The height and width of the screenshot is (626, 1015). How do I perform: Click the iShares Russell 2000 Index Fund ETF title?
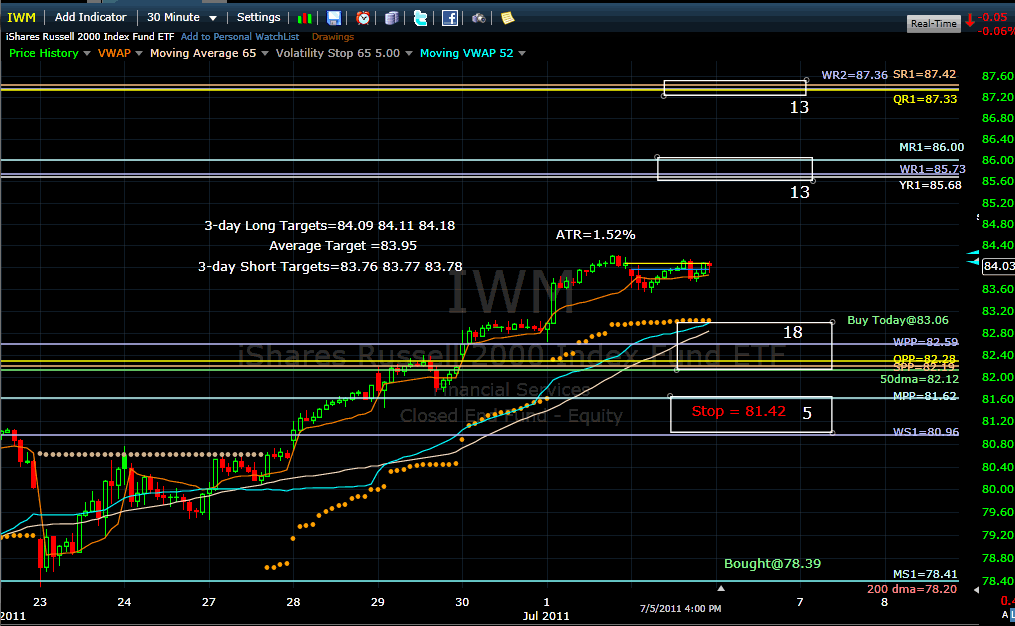90,37
